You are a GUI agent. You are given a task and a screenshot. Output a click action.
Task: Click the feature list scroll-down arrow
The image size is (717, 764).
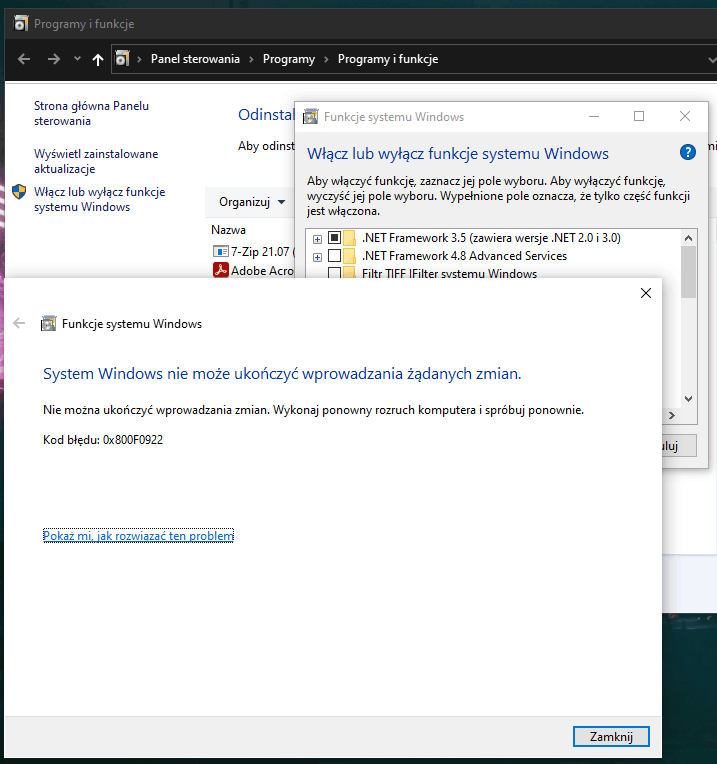688,399
